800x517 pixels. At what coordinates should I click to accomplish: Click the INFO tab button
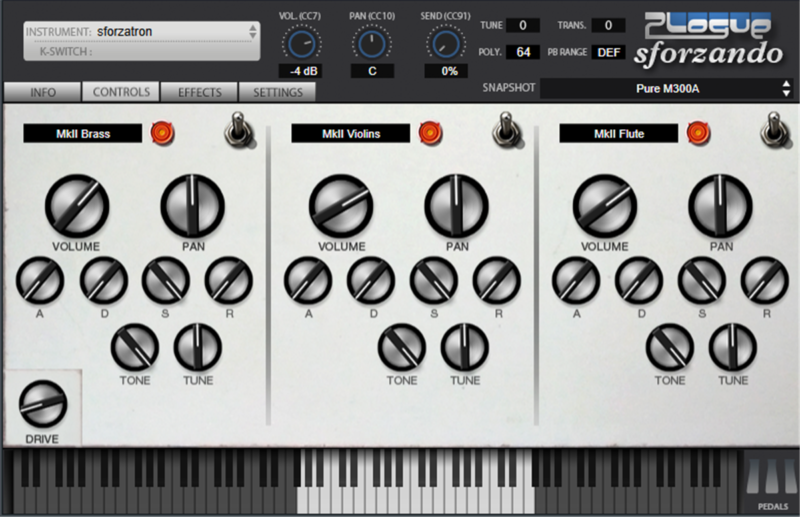(x=43, y=92)
